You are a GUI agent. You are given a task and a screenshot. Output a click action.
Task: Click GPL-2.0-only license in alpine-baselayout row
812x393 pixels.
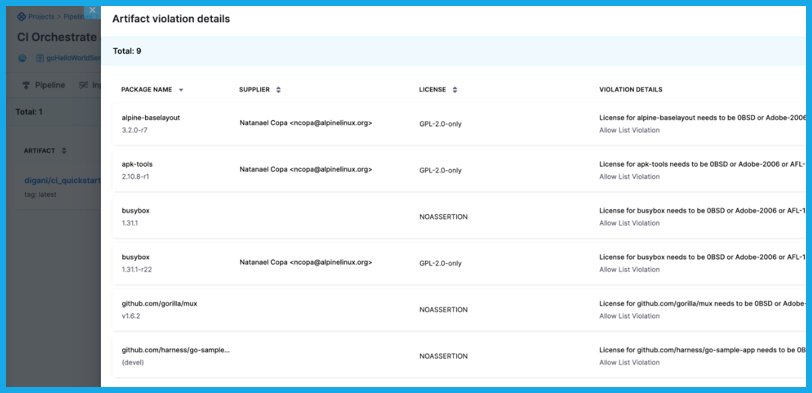click(441, 124)
